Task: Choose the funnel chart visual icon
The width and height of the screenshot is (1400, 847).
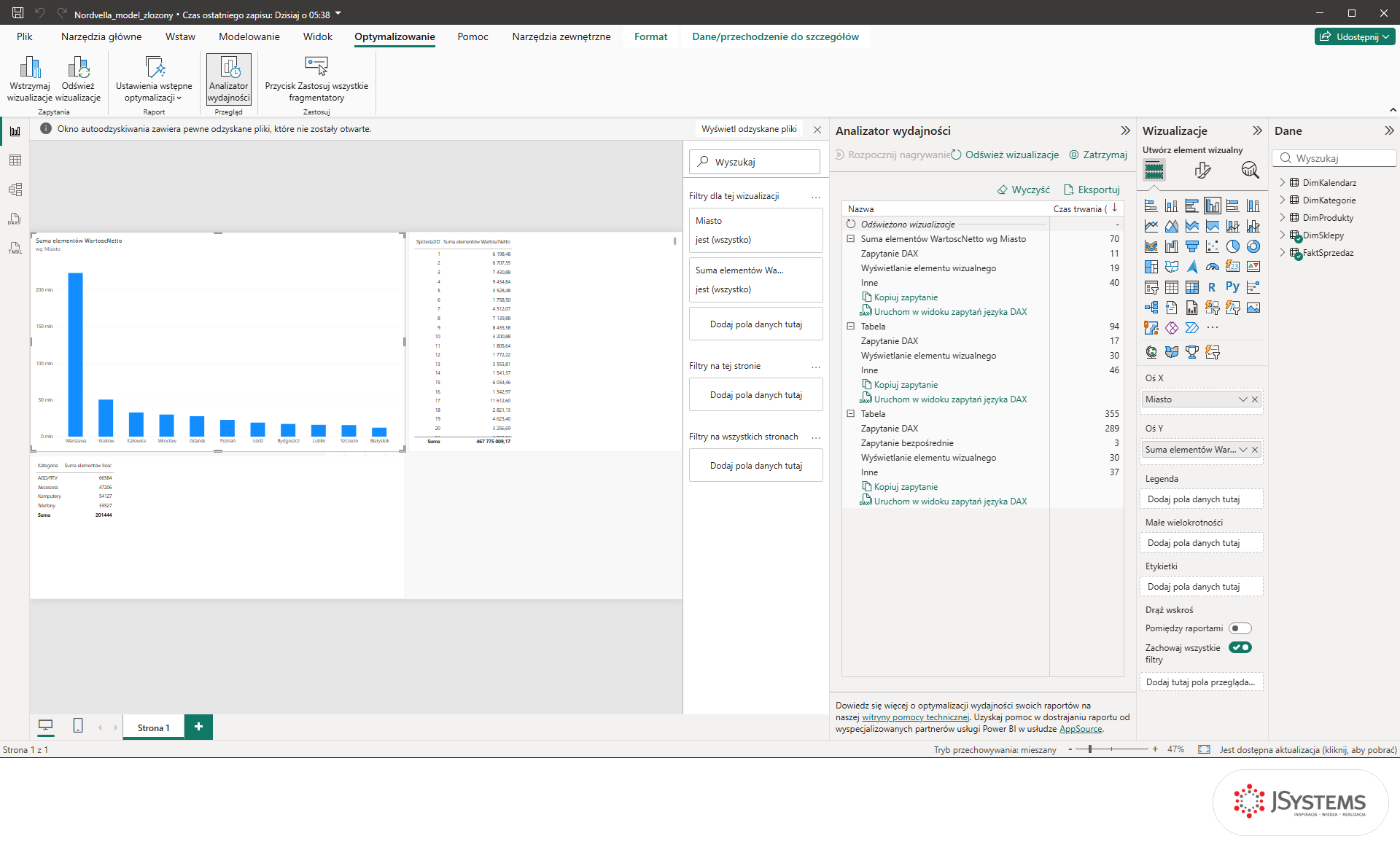Action: (x=1192, y=246)
